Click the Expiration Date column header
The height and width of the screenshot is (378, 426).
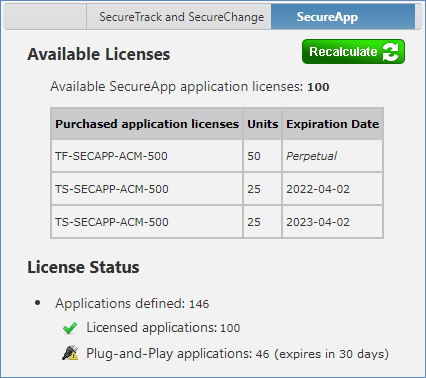[333, 124]
